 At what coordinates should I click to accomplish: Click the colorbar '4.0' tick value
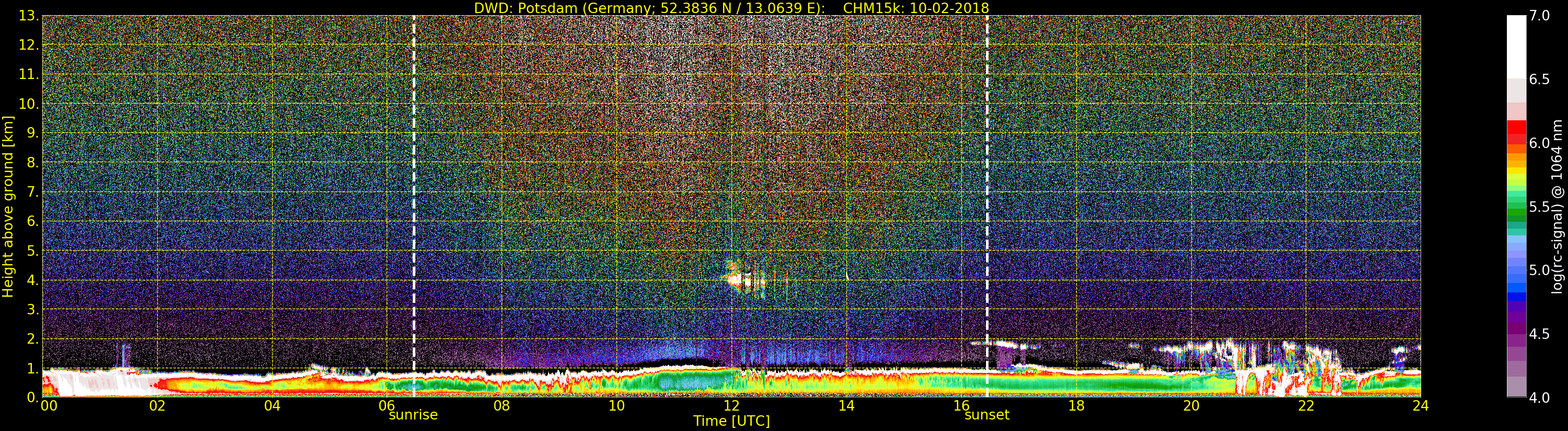(1539, 398)
